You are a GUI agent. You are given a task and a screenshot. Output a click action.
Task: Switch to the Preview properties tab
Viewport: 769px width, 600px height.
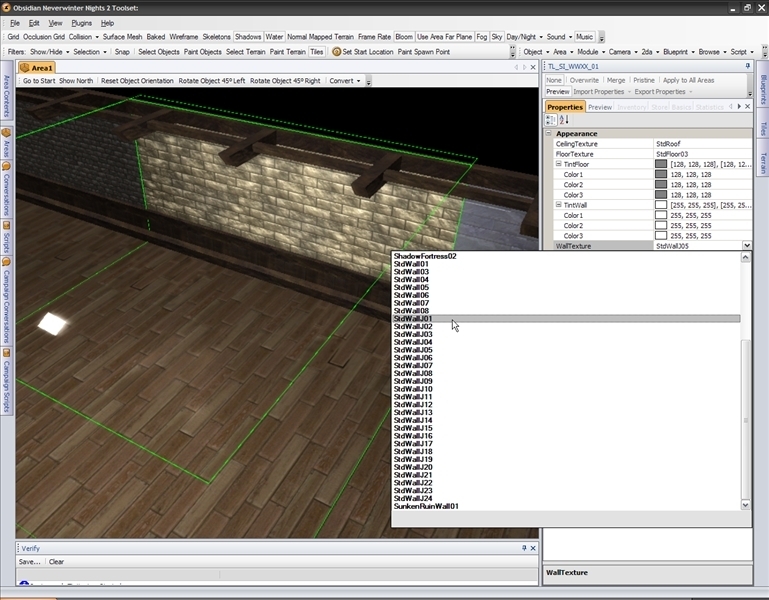[600, 107]
